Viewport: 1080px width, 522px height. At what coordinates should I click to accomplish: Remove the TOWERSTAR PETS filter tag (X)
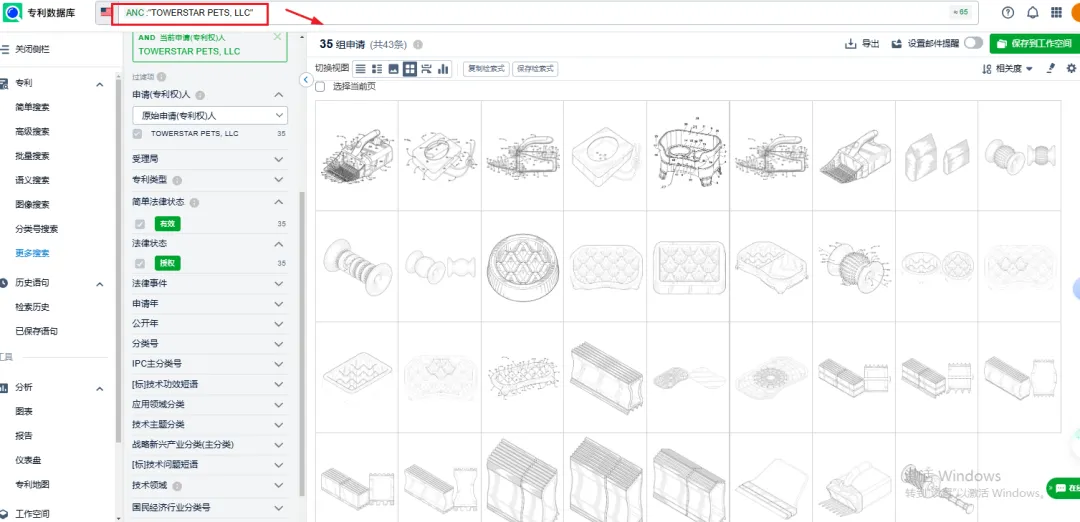pos(278,36)
